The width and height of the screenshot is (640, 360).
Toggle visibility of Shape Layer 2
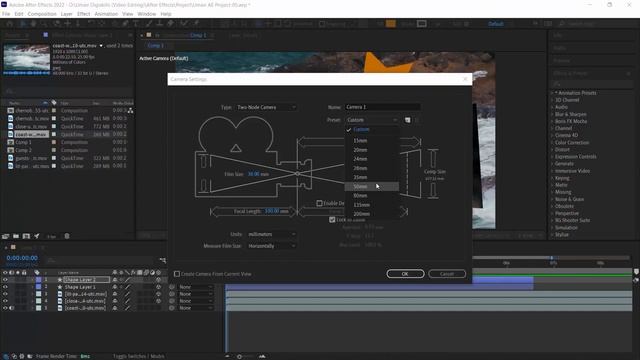[x=5, y=280]
